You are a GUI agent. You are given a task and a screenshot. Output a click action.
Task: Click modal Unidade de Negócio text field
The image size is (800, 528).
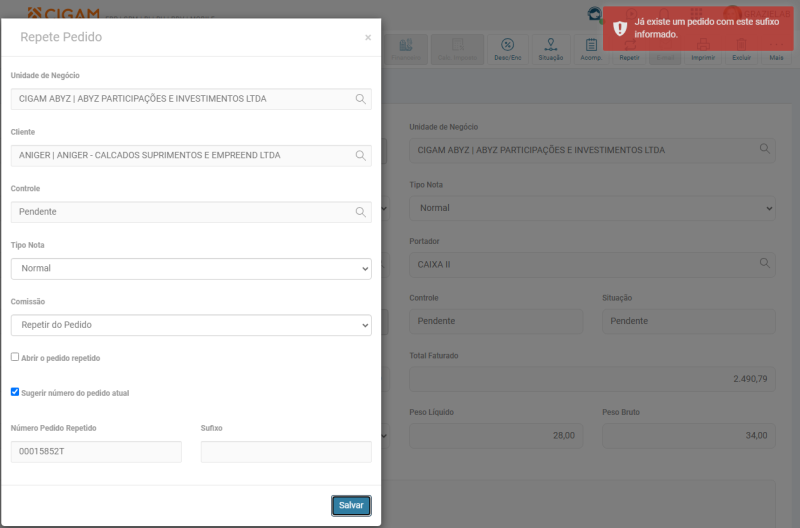click(x=191, y=99)
